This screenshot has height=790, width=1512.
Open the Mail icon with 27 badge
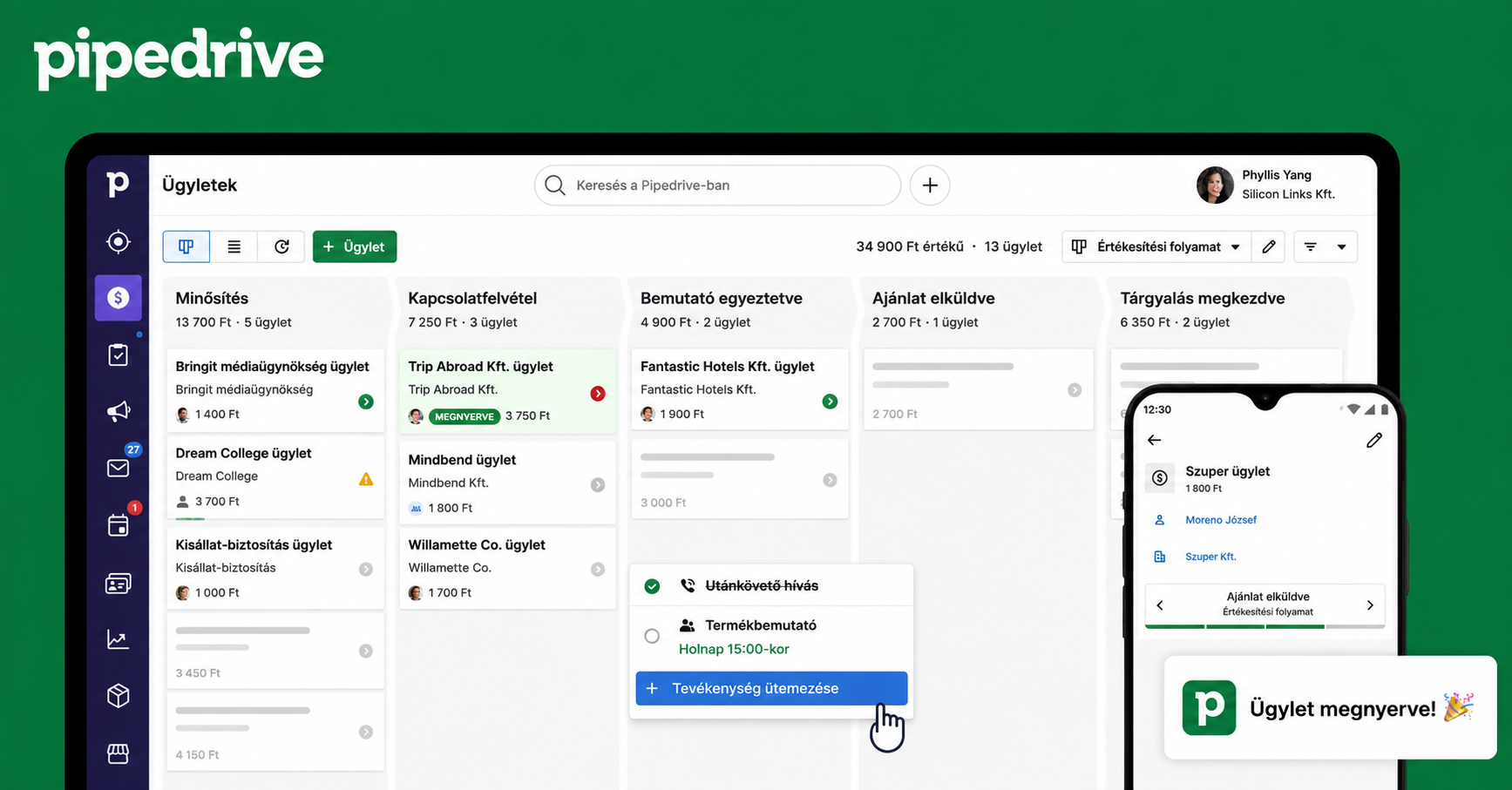[x=118, y=469]
